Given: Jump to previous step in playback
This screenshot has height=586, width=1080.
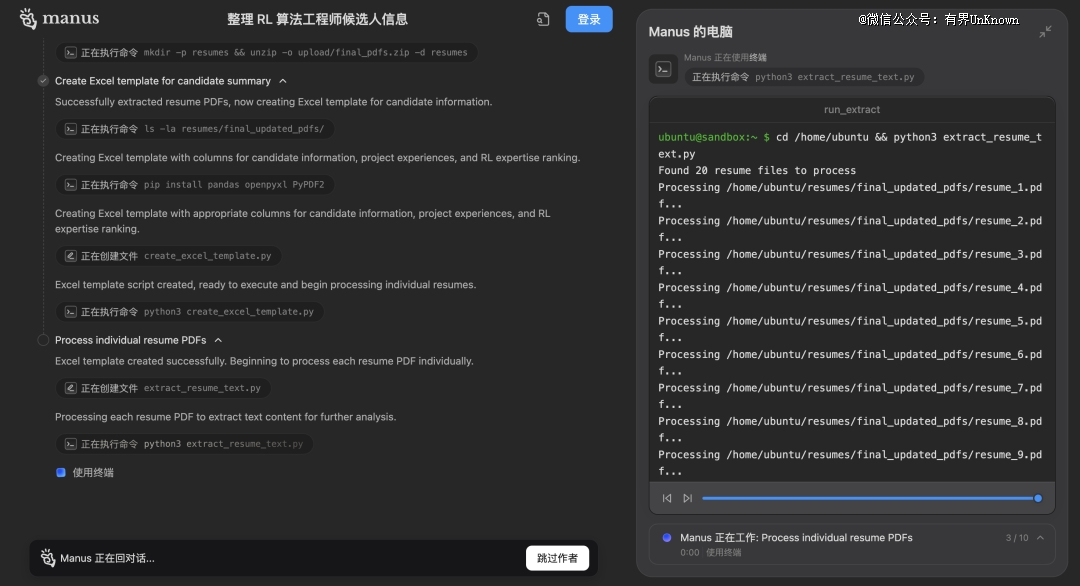Looking at the screenshot, I should pyautogui.click(x=667, y=498).
